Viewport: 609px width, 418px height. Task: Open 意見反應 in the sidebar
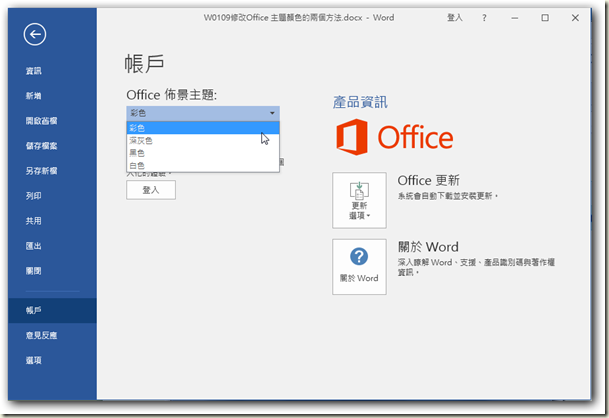tap(42, 335)
